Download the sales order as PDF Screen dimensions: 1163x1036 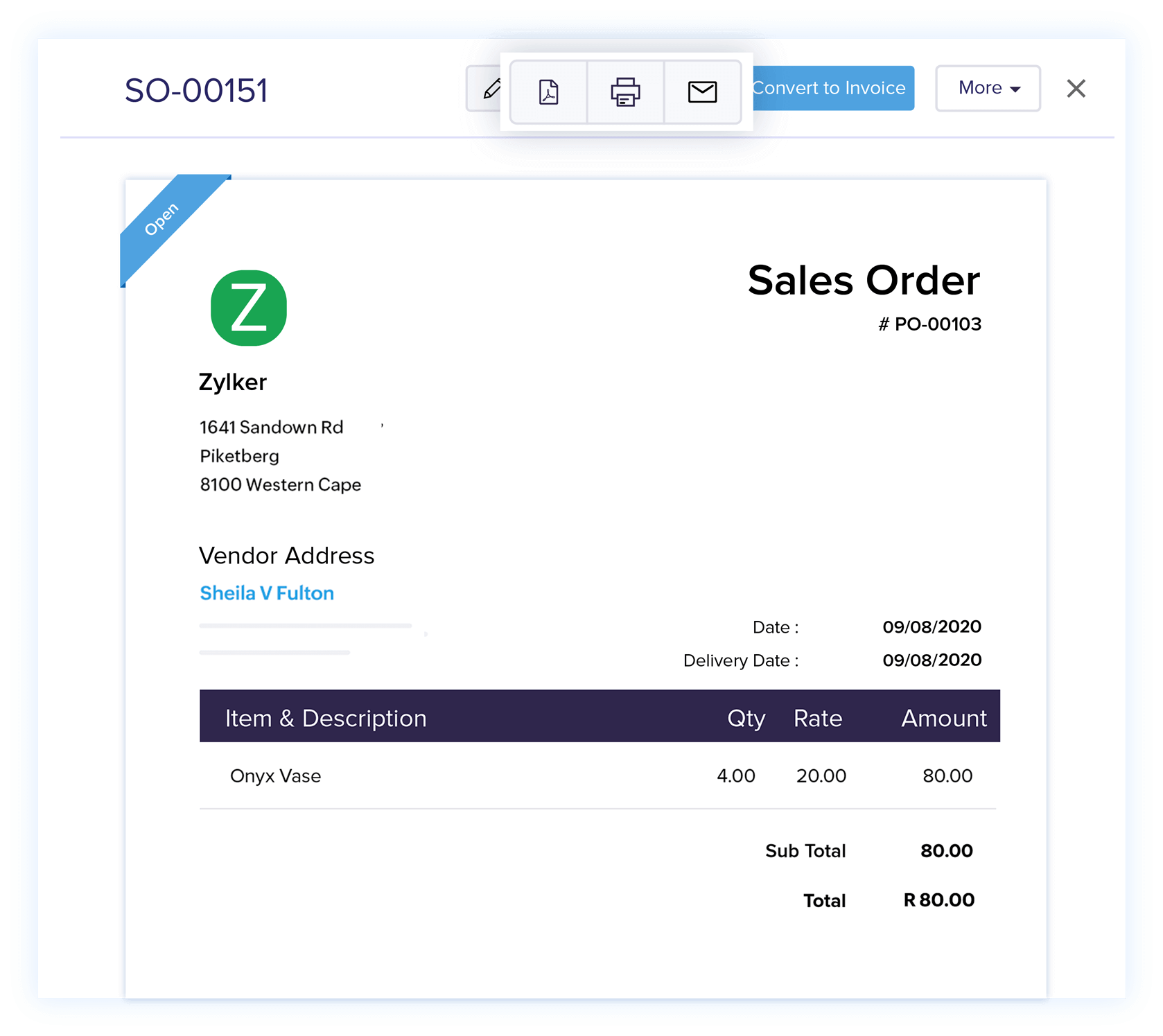[548, 91]
